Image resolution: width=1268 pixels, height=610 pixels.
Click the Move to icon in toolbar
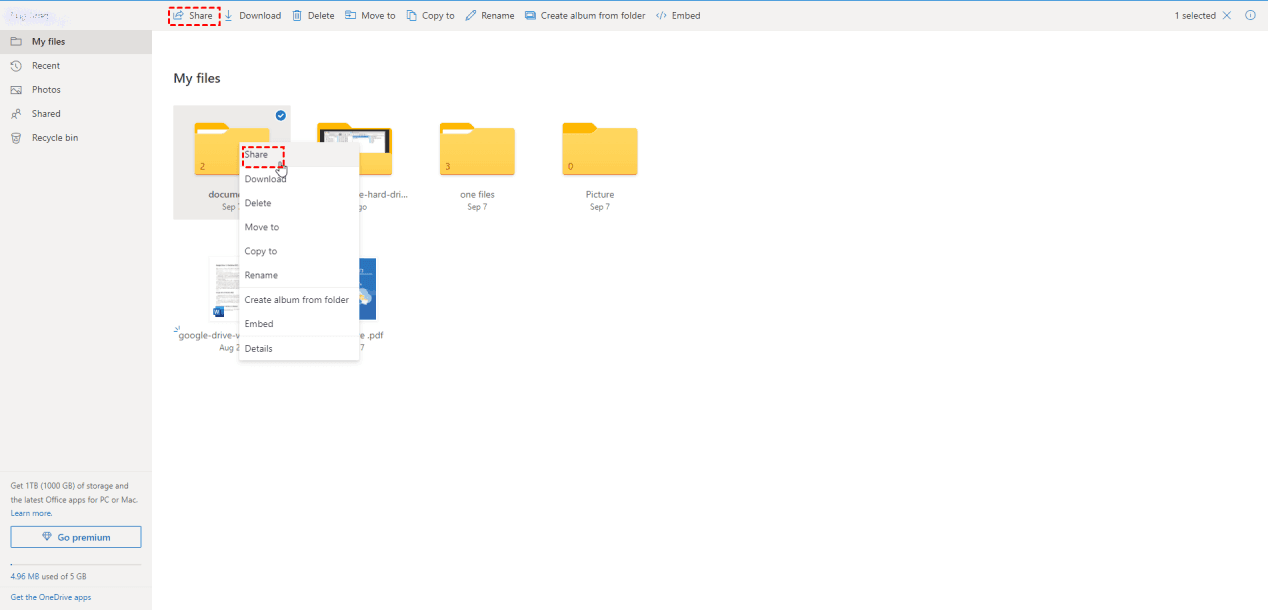(x=351, y=16)
